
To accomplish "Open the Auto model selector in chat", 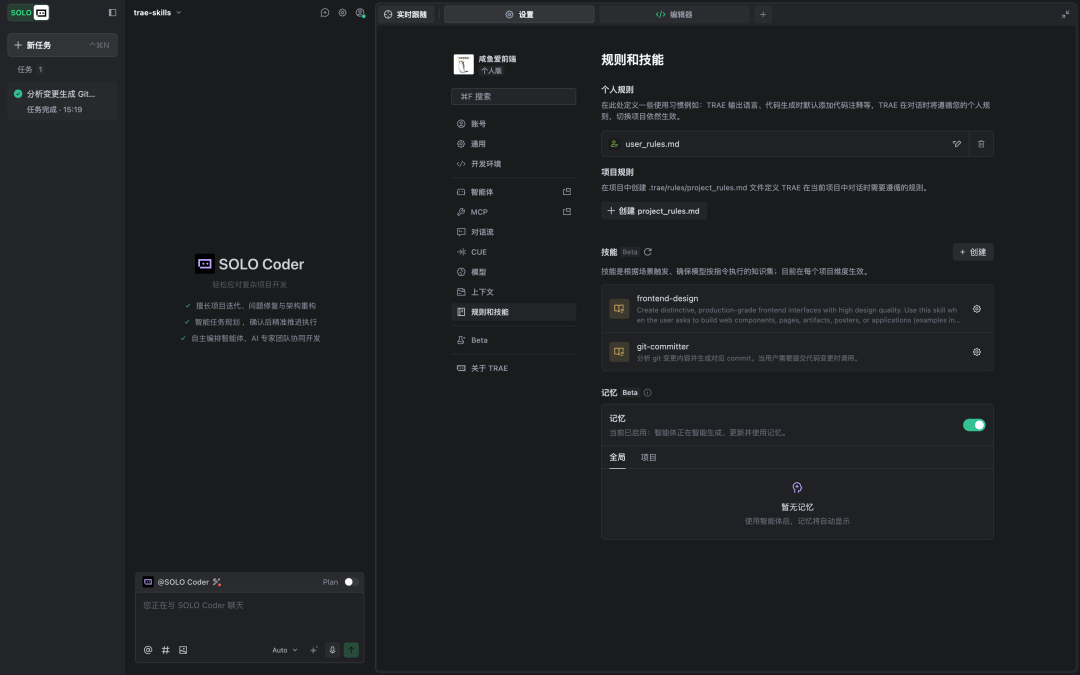I will (x=284, y=650).
